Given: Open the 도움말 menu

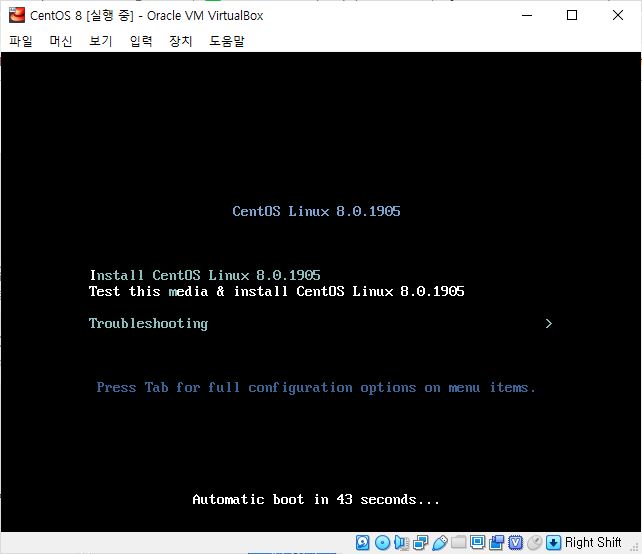Looking at the screenshot, I should click(x=227, y=41).
